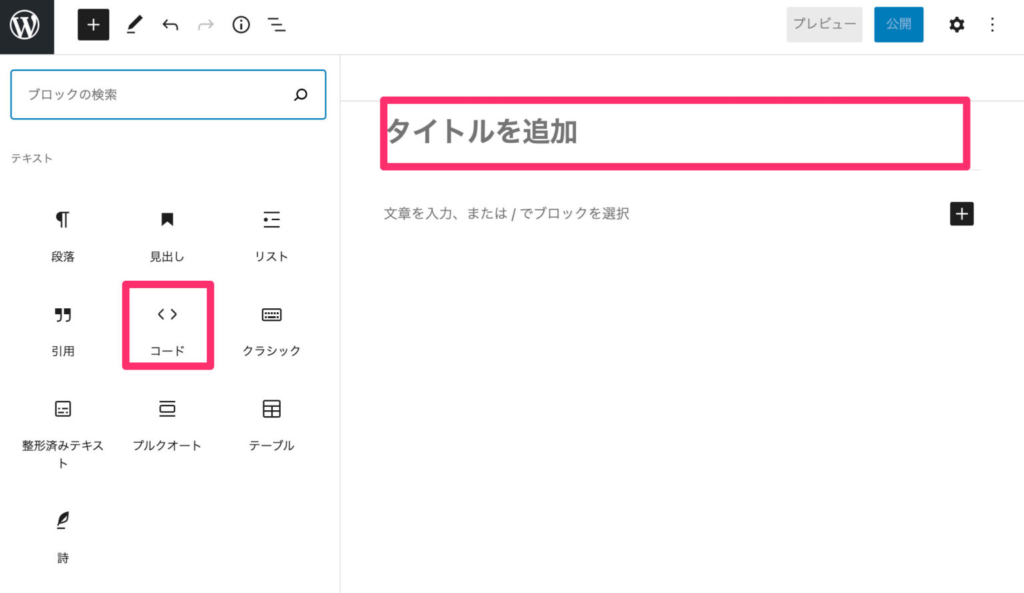Toggle the settings gear sidebar
The height and width of the screenshot is (593, 1024).
tap(956, 25)
